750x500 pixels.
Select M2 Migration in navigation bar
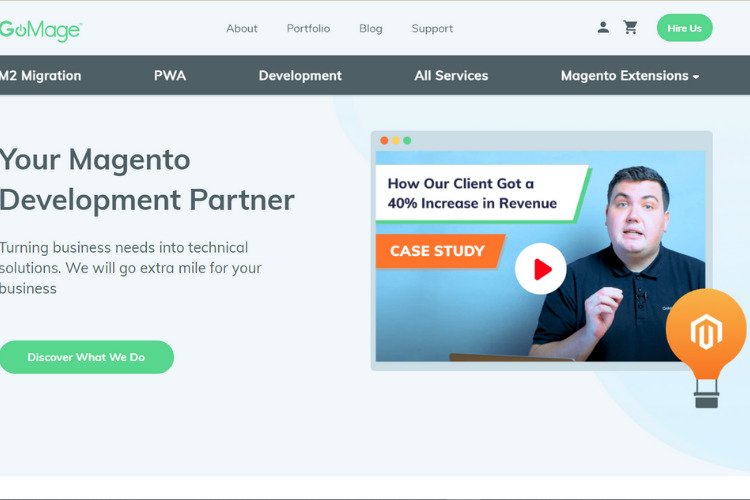click(x=40, y=76)
